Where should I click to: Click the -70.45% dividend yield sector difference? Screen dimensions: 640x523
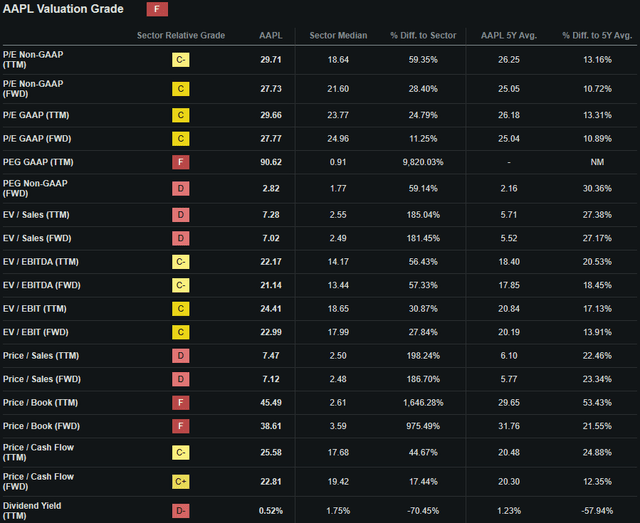coord(423,511)
